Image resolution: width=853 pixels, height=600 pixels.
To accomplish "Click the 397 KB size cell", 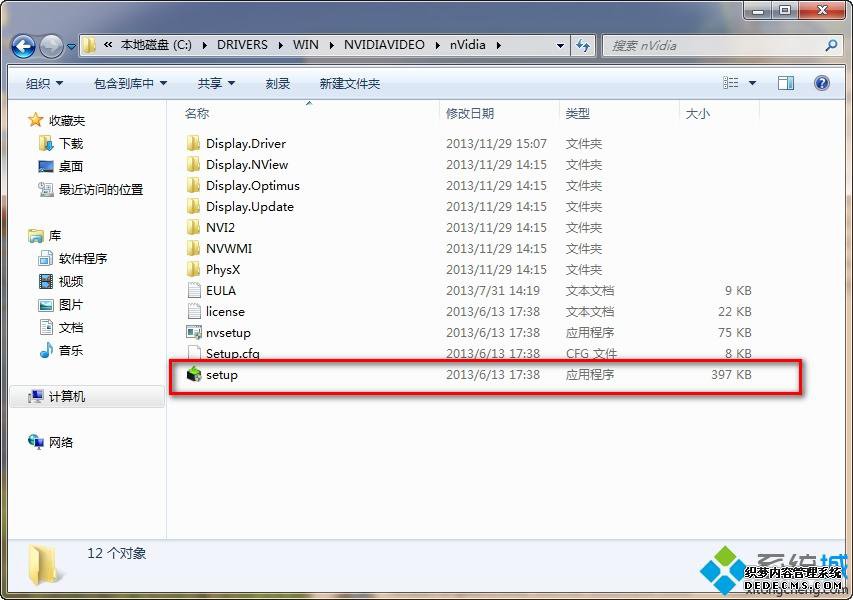I will click(x=731, y=375).
